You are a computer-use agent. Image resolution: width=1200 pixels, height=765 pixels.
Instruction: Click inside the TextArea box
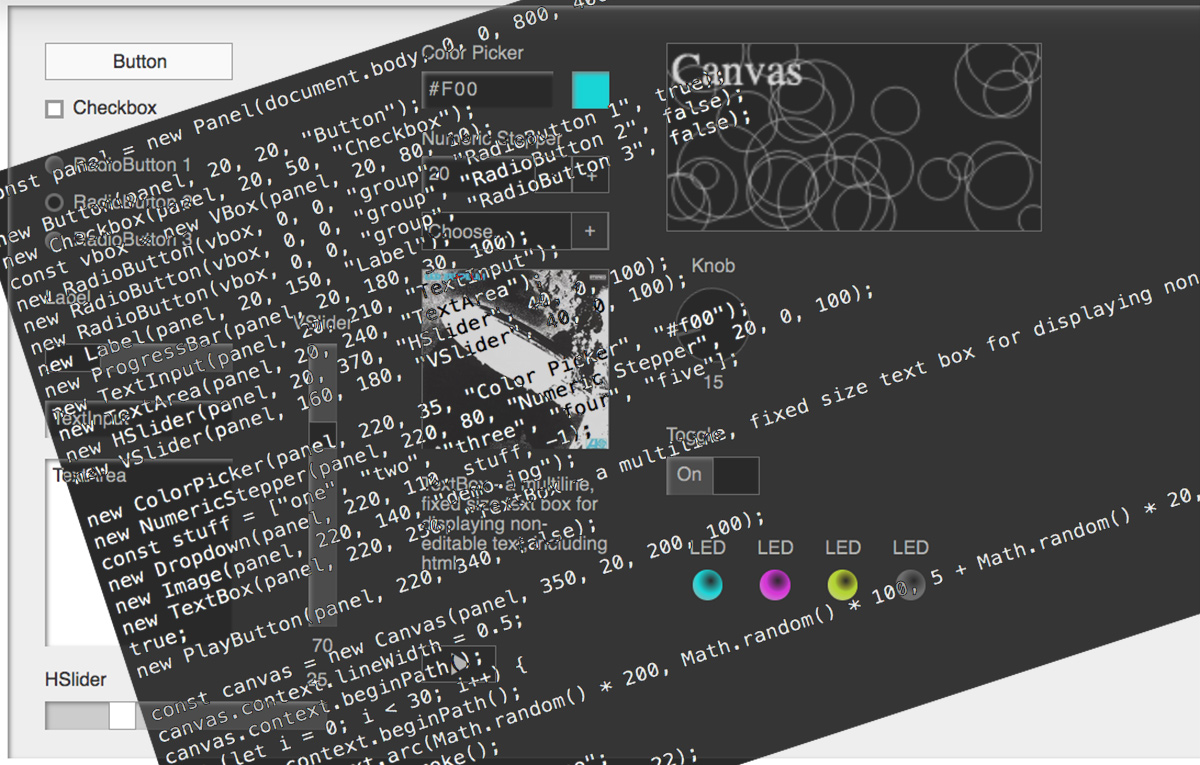[x=139, y=552]
